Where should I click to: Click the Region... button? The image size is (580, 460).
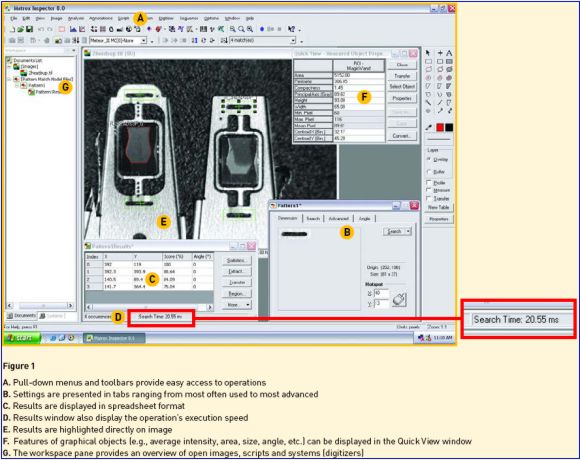(237, 294)
